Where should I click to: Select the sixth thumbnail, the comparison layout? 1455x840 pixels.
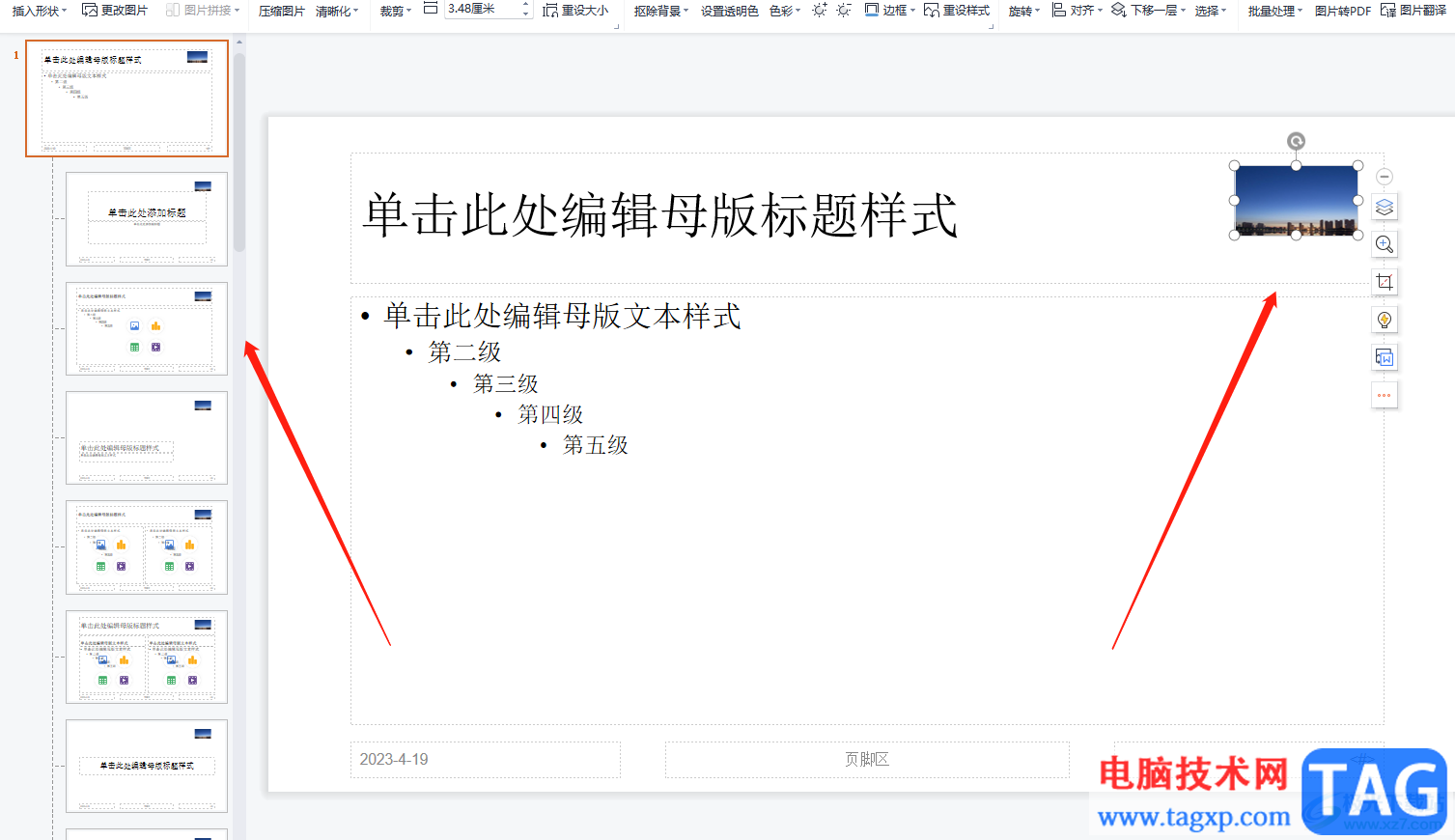pyautogui.click(x=147, y=657)
